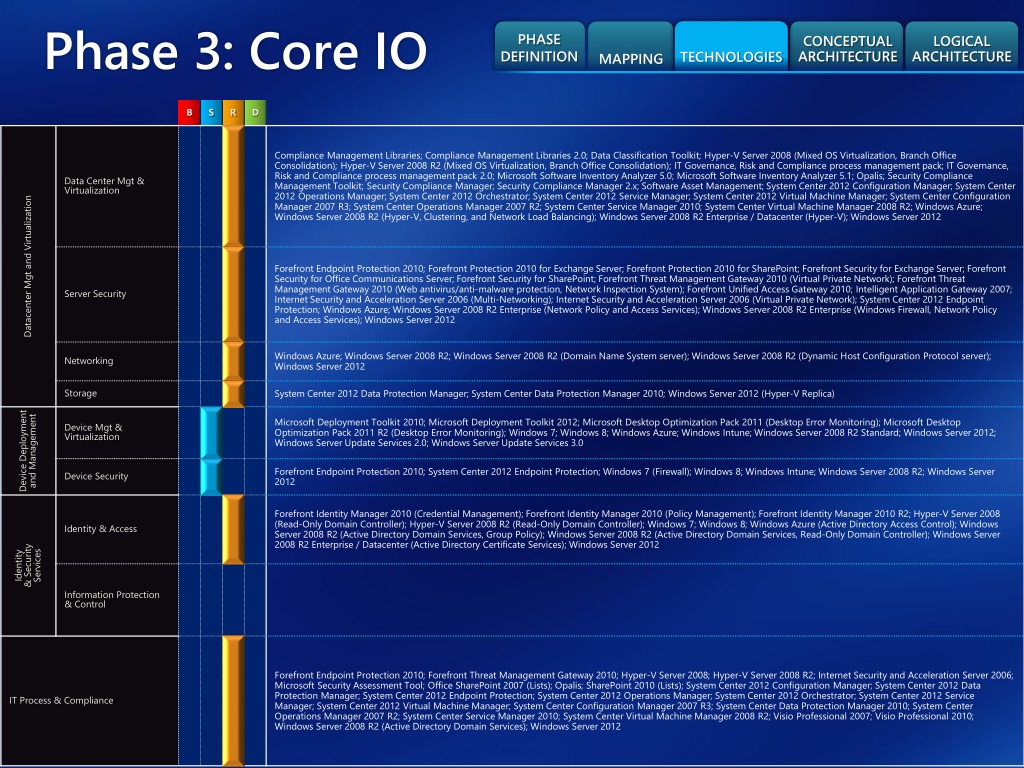Select the Information Protection & Control label
The image size is (1024, 768).
tap(112, 600)
